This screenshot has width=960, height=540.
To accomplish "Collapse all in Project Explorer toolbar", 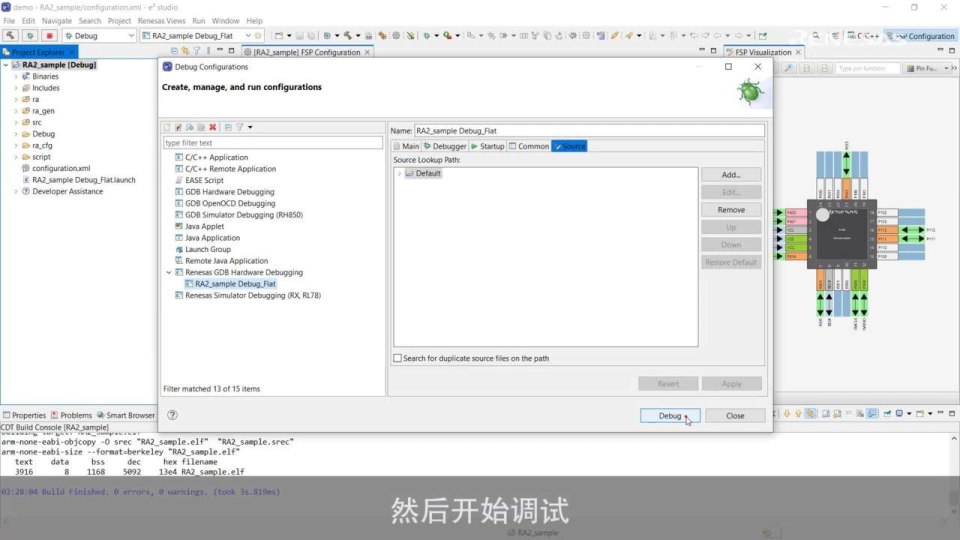I will pos(174,51).
